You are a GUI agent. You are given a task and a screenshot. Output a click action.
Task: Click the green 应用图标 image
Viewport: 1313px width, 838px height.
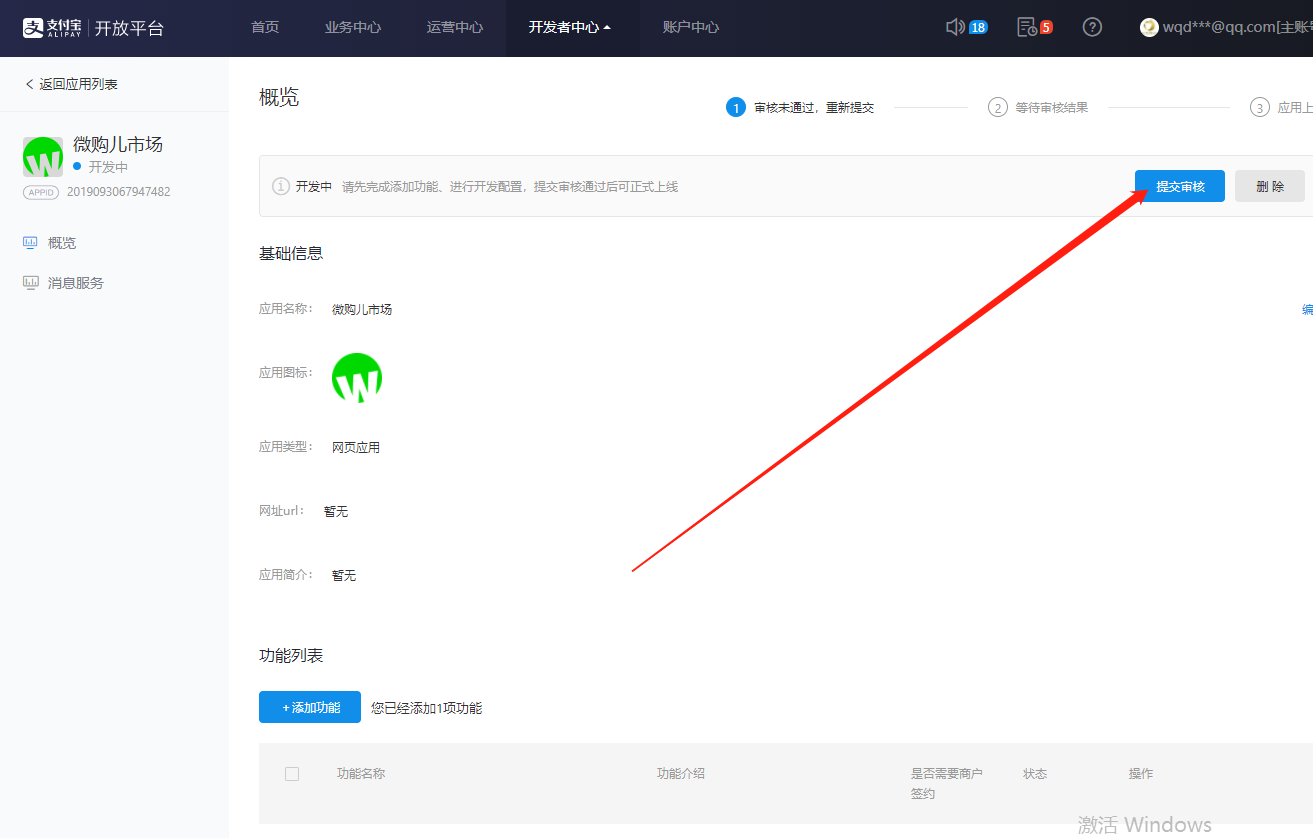(357, 378)
